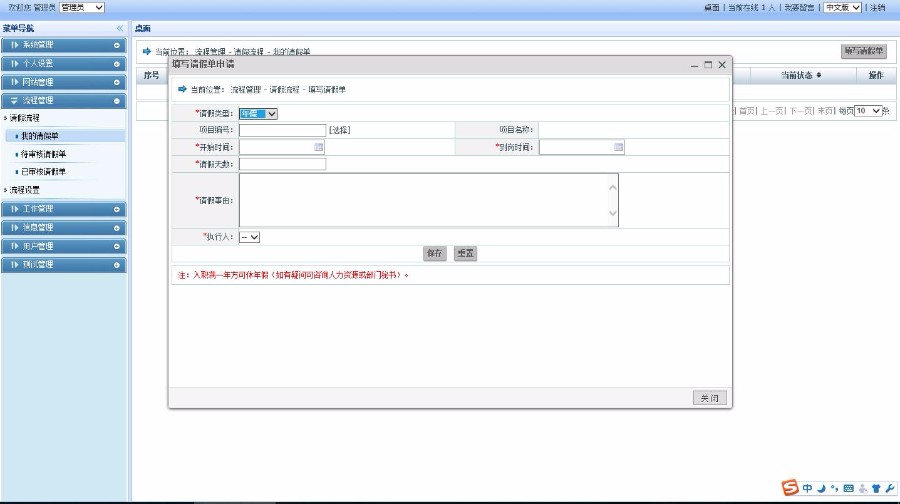Collapse the 菜单导航 sidebar with the double-chevron icon
The width and height of the screenshot is (900, 504).
(119, 28)
